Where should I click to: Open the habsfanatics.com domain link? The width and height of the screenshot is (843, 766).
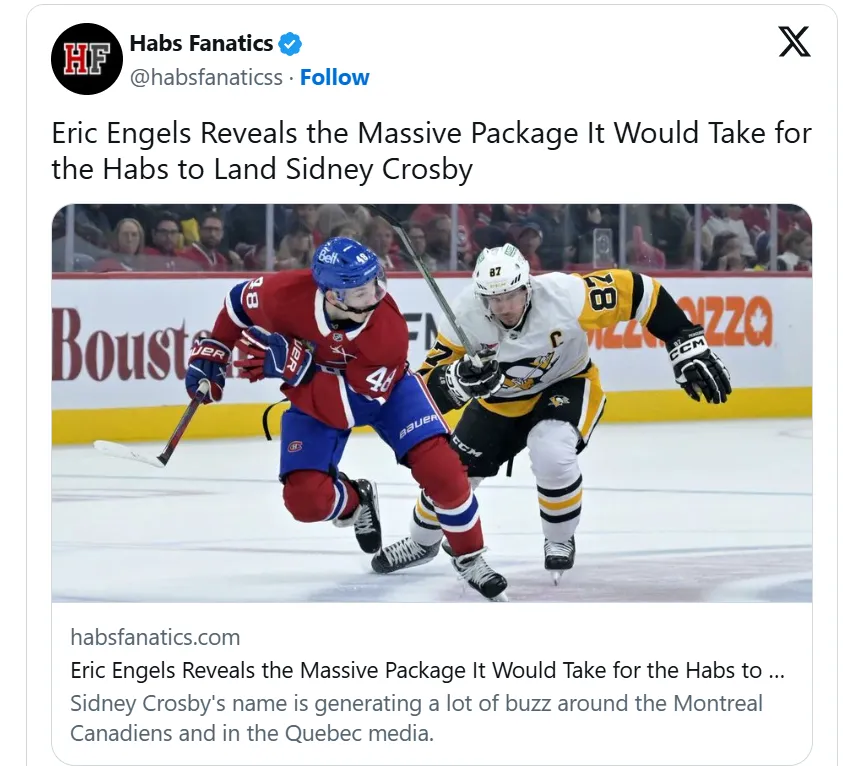pos(155,638)
